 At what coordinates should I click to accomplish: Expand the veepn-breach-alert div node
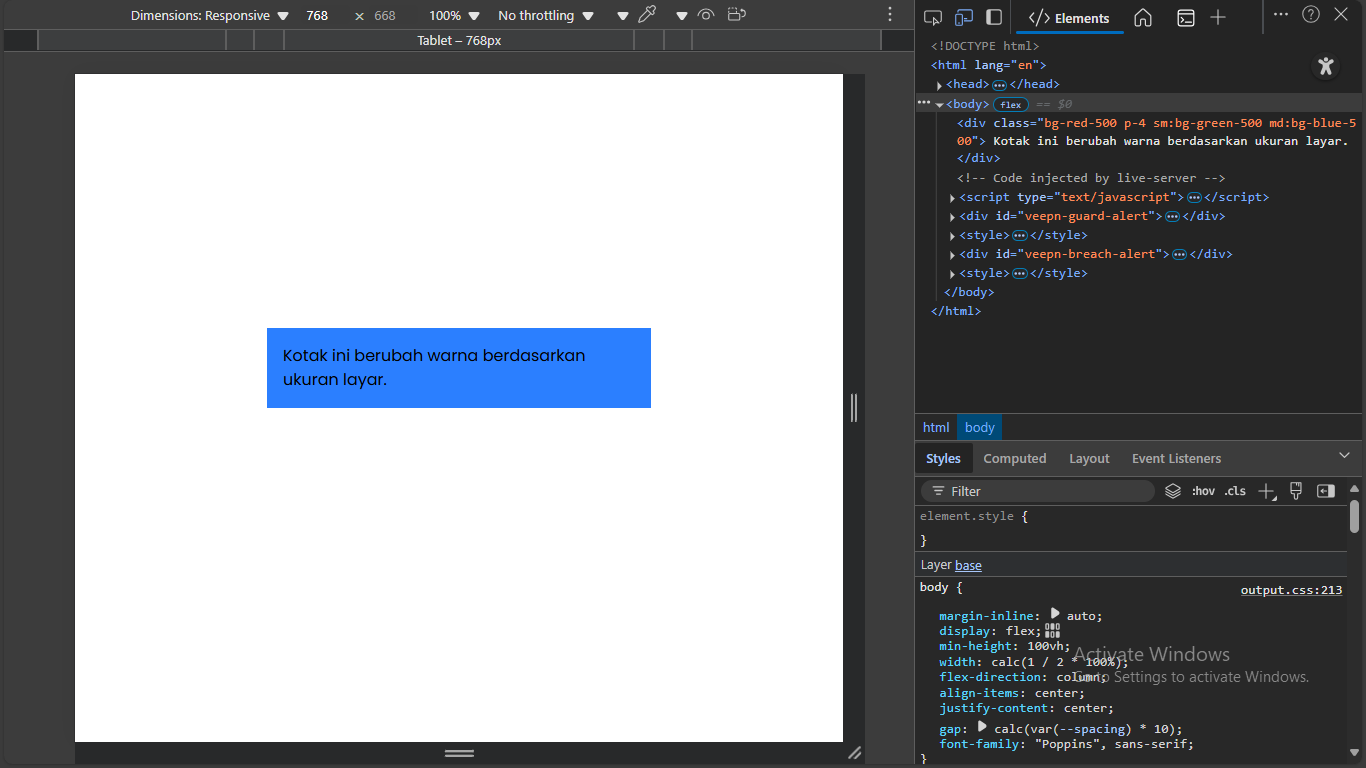pos(952,255)
